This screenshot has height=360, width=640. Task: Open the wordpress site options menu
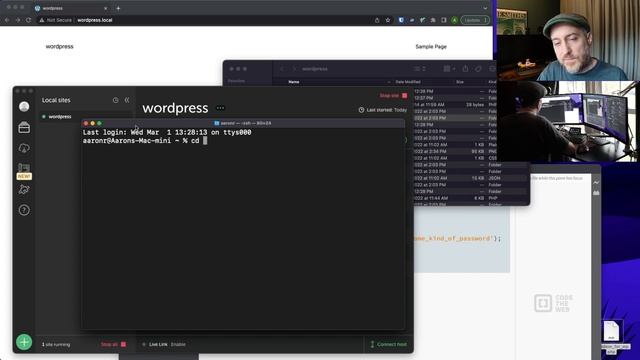tap(220, 108)
